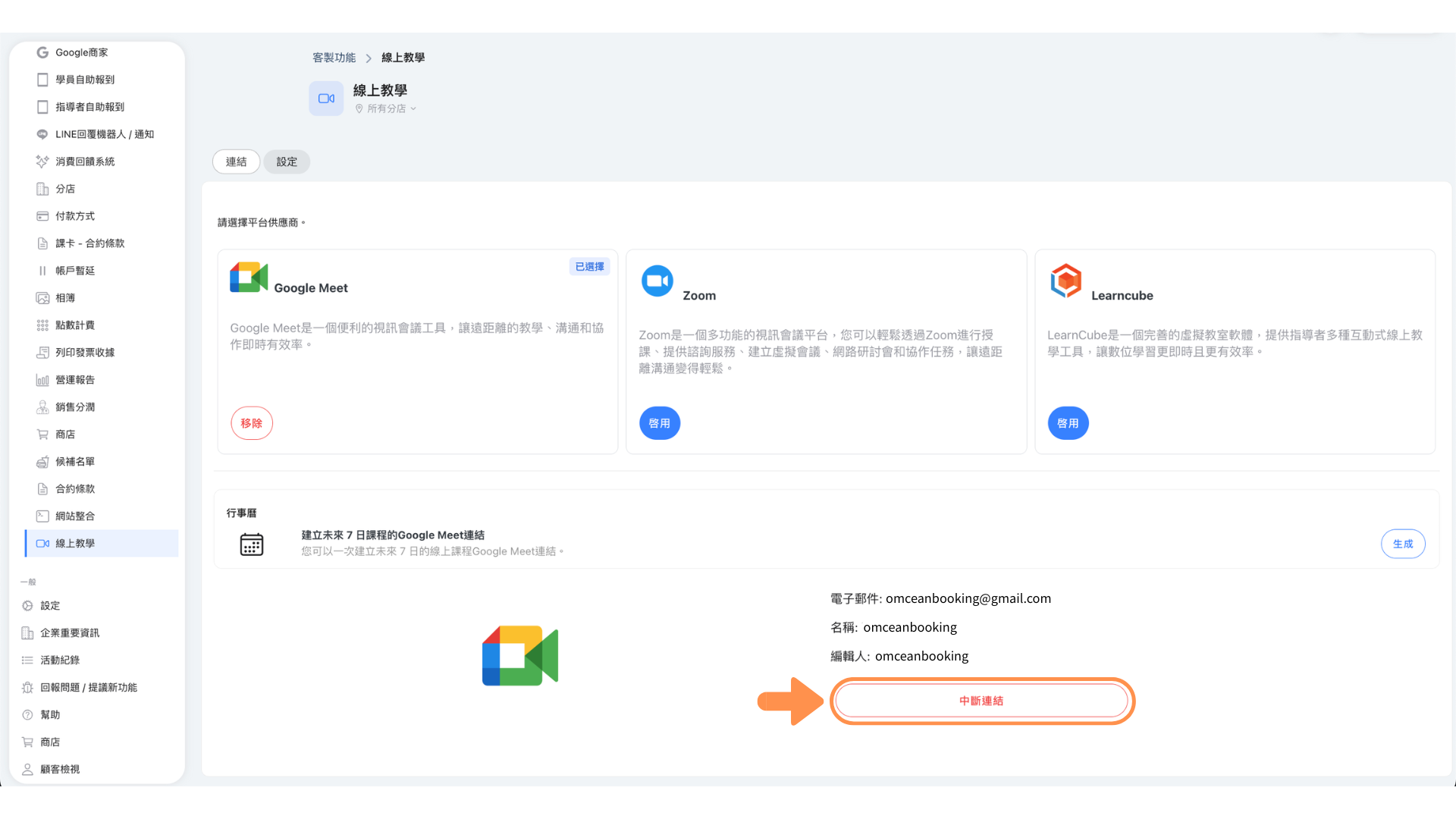Viewport: 1456px width, 819px height.
Task: Click the 線上教學 header camera icon
Action: (x=326, y=99)
